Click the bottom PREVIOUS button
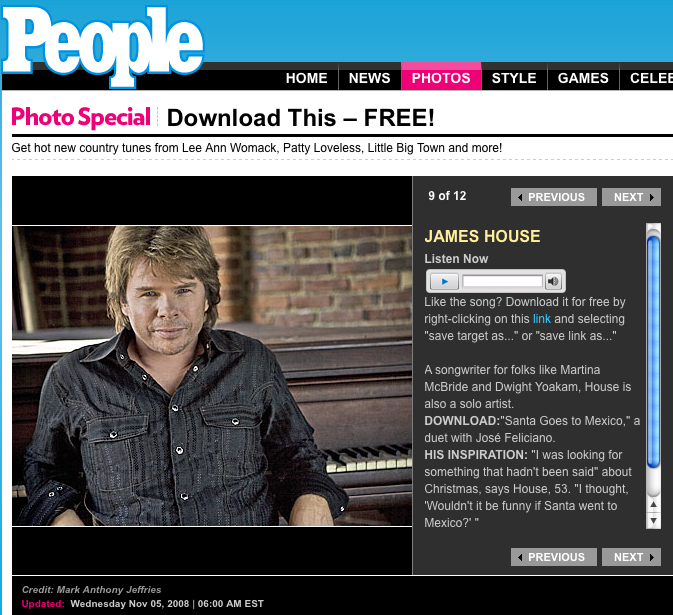Viewport: 673px width, 615px height. (x=553, y=557)
